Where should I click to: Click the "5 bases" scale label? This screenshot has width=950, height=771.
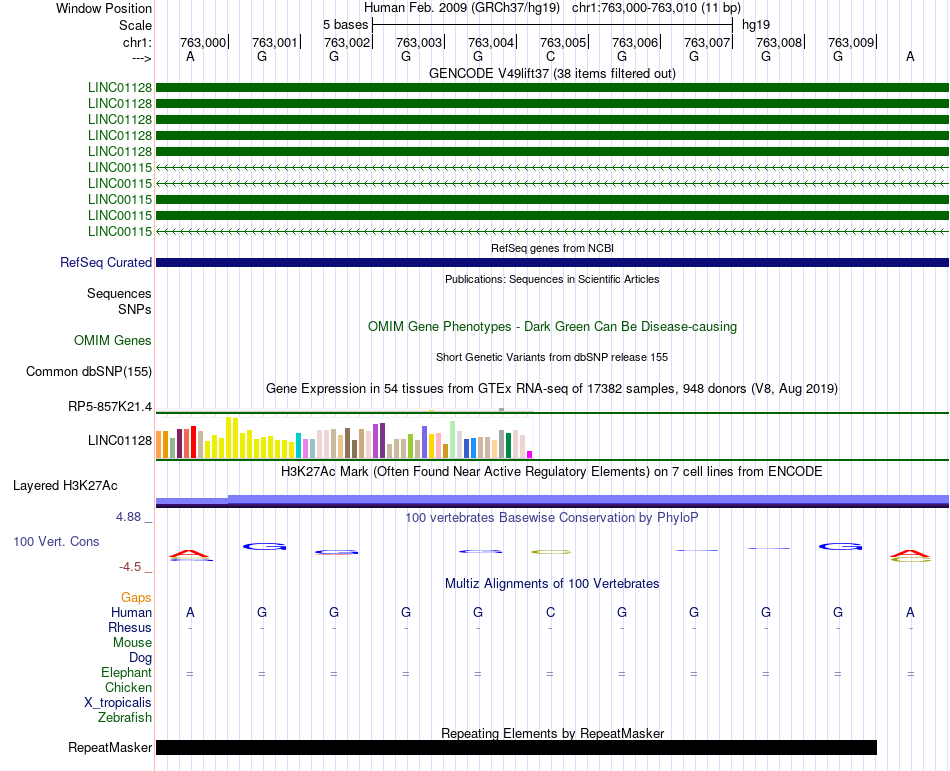(345, 25)
